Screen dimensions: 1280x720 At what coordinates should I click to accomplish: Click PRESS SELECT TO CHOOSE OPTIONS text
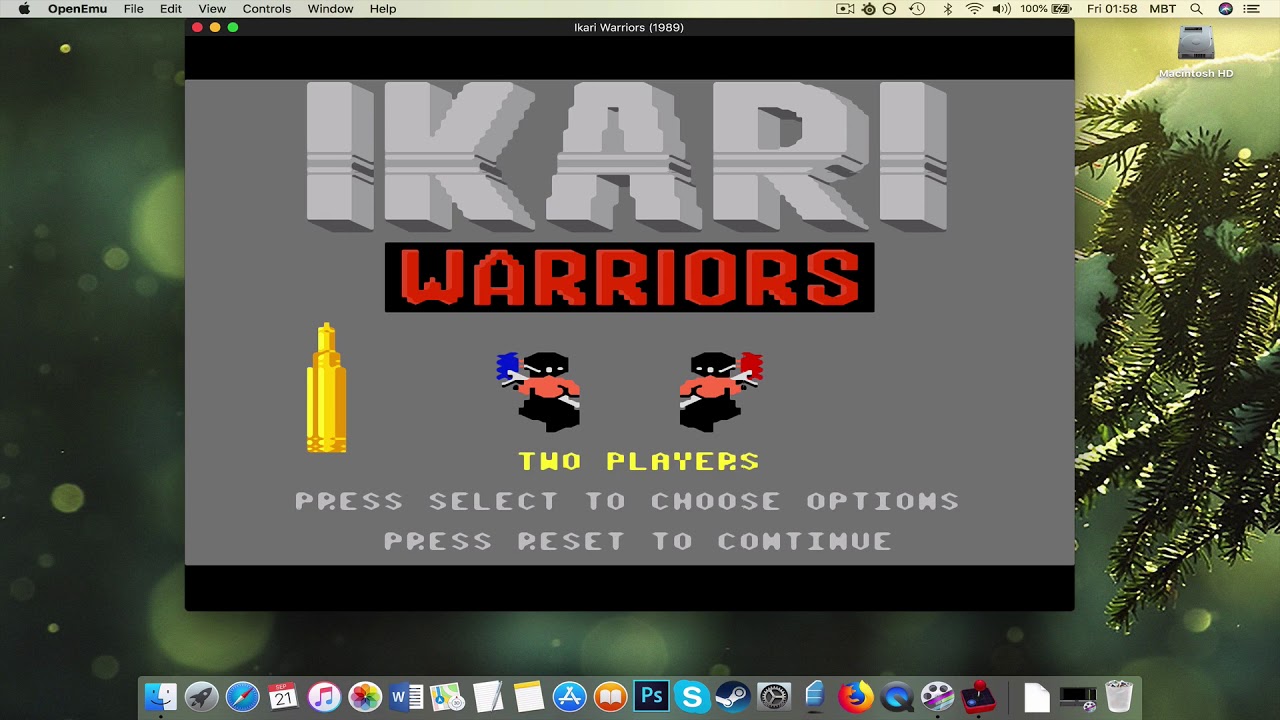click(627, 501)
